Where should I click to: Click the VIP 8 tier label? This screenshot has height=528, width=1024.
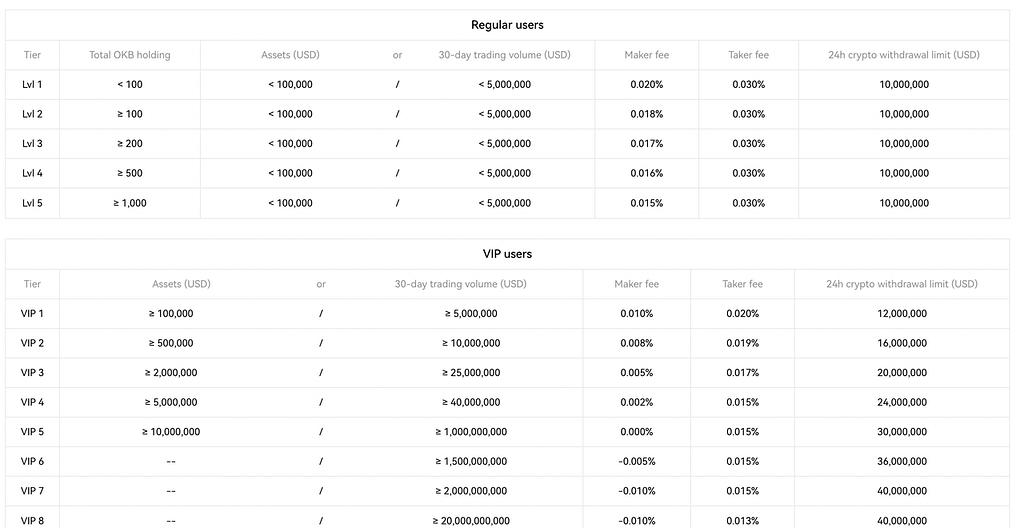click(32, 520)
